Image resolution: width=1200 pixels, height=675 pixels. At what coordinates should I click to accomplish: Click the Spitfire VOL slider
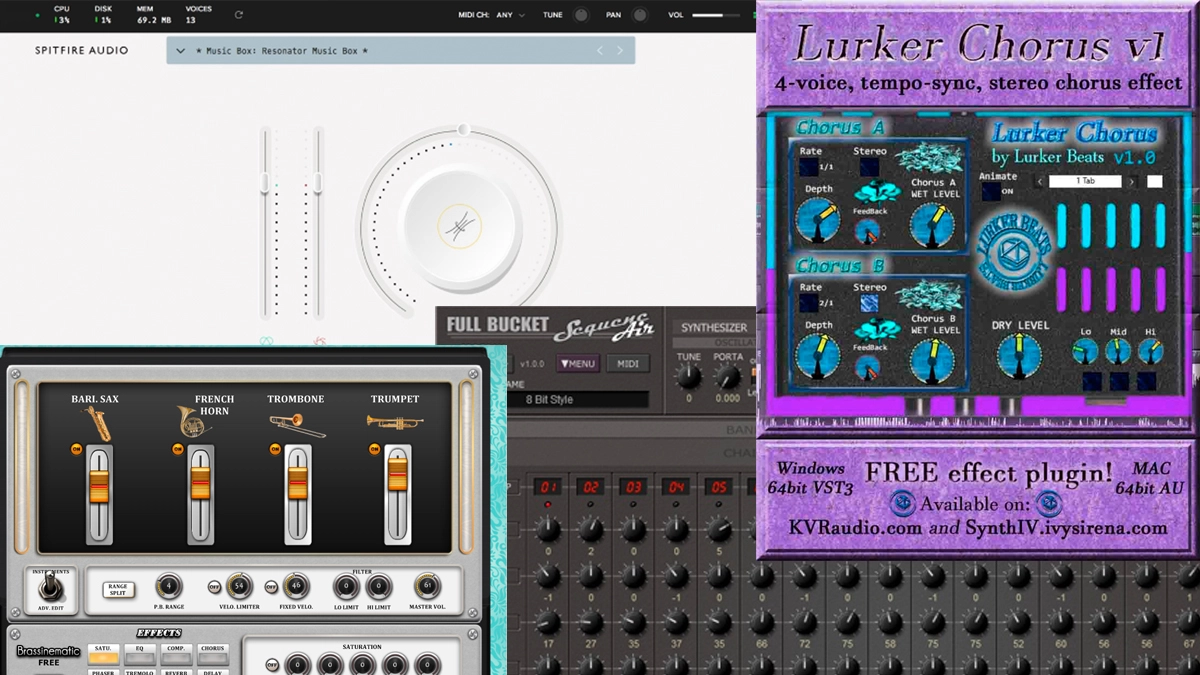[718, 15]
